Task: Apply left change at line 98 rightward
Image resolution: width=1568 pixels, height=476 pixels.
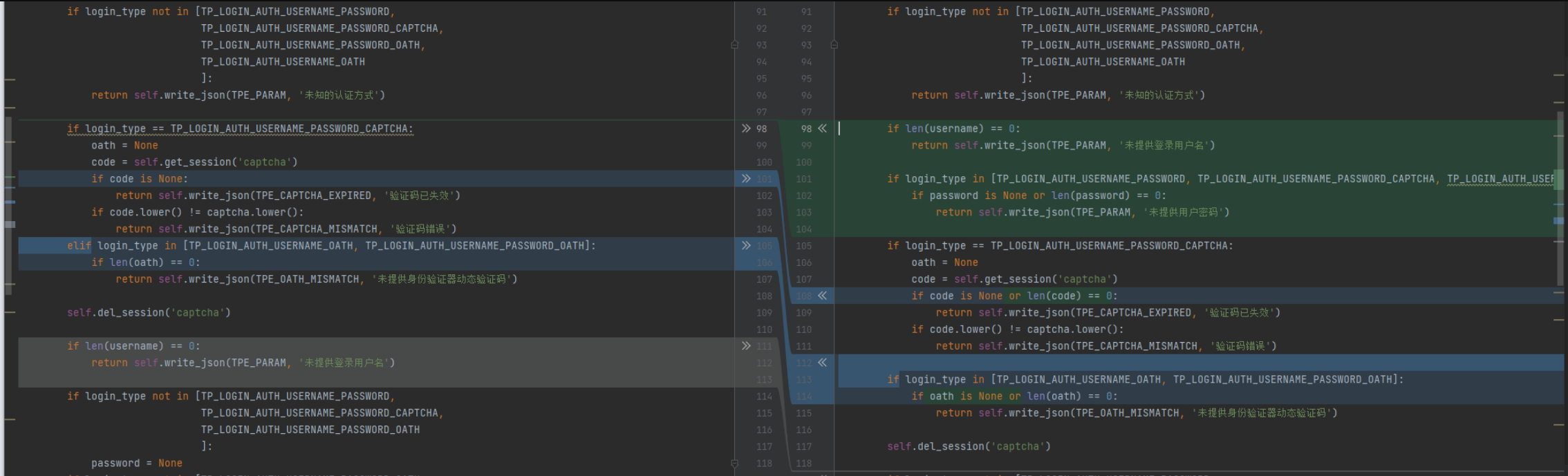Action: (x=746, y=128)
